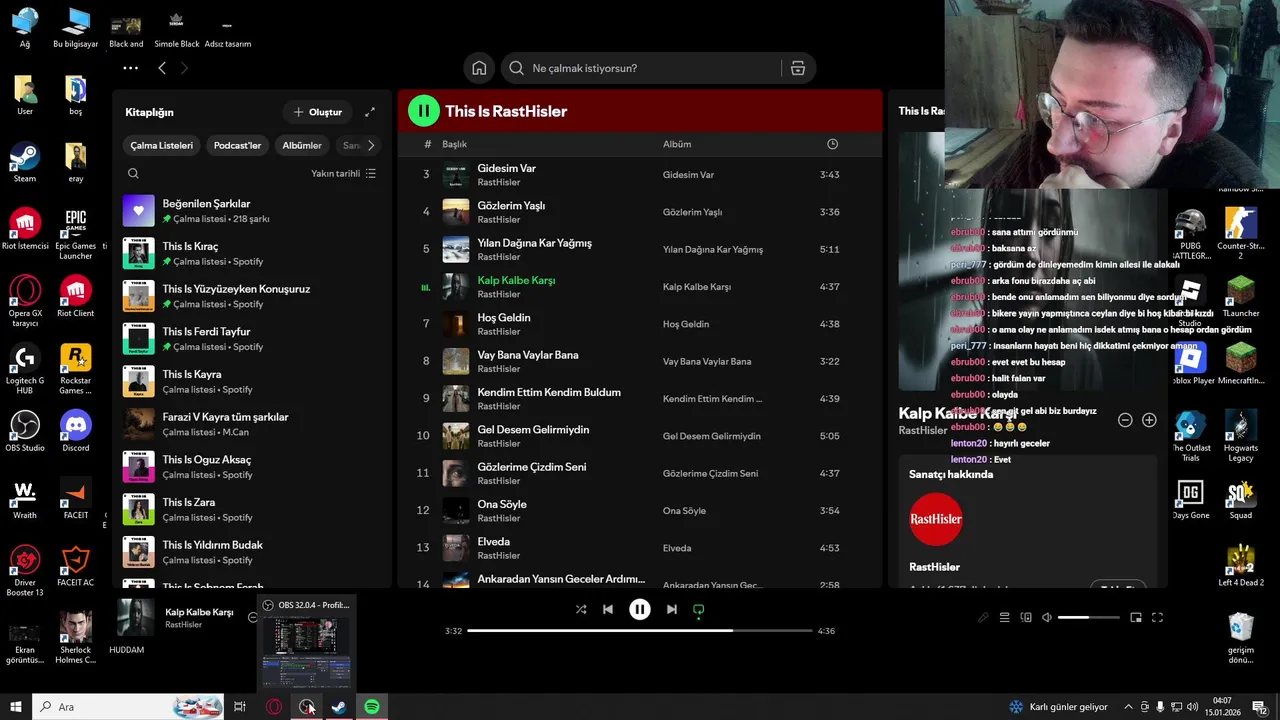Open RastHisler artist avatar in Sanatçı hakkında
This screenshot has height=720, width=1280.
click(x=936, y=519)
